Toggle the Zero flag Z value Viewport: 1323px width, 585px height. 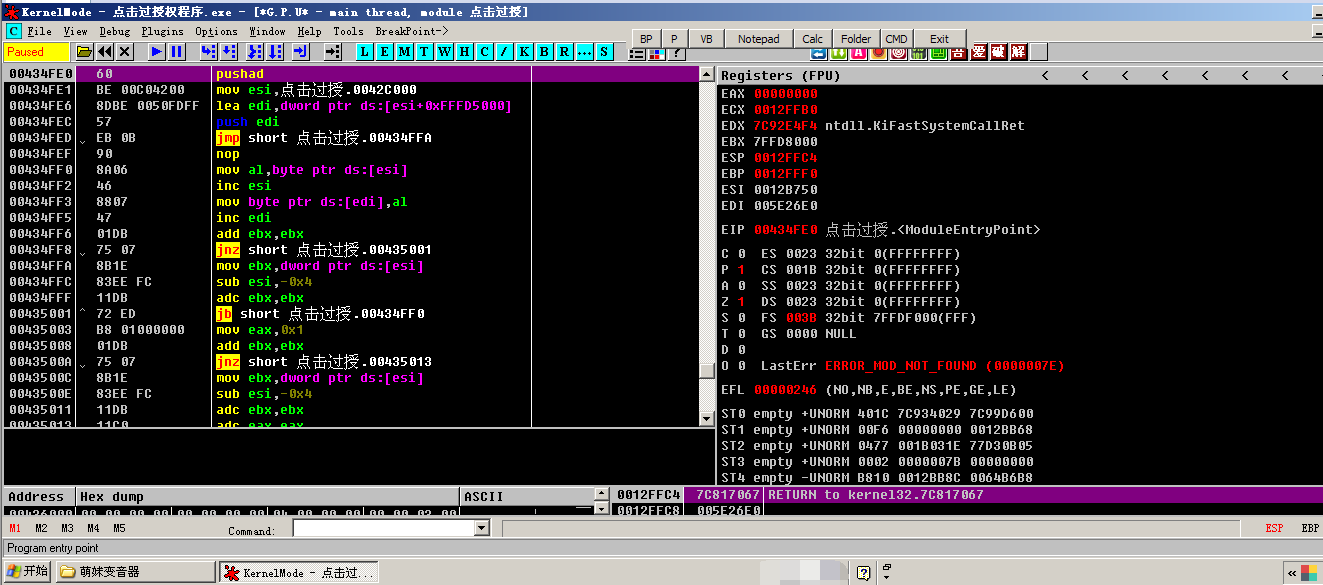tap(740, 302)
